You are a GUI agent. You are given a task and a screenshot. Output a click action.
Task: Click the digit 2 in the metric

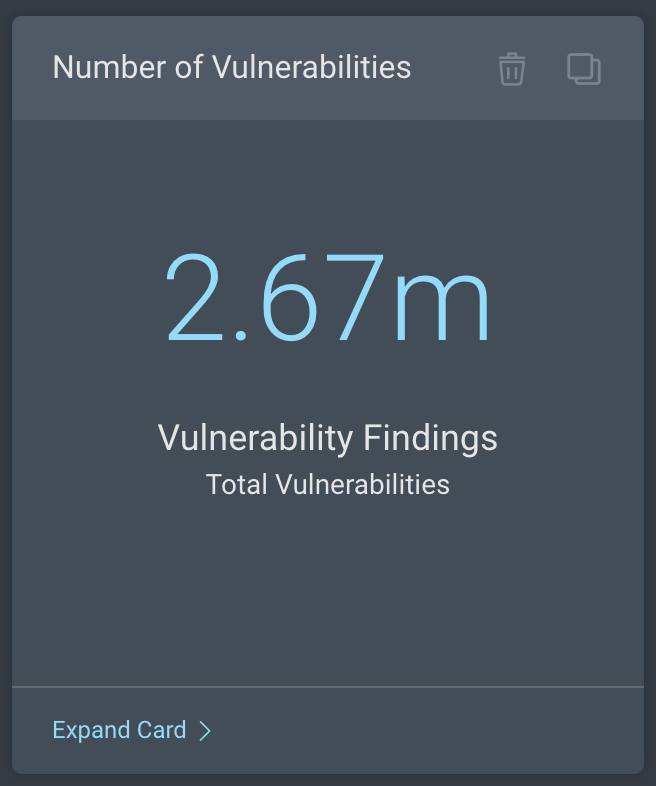(200, 300)
